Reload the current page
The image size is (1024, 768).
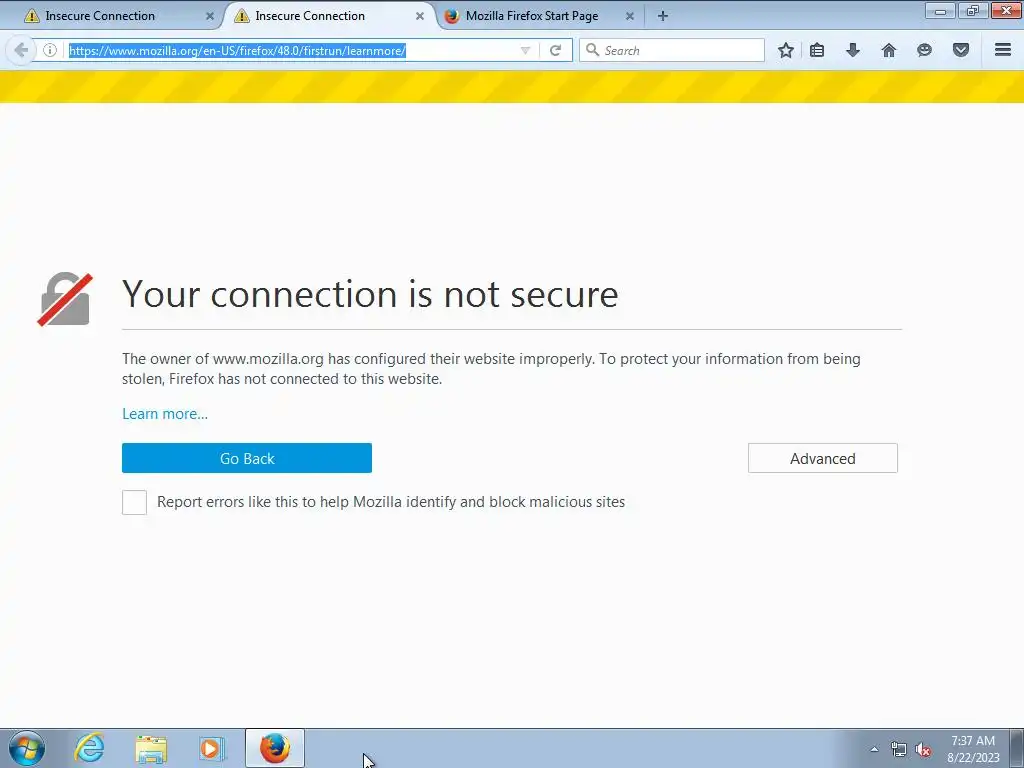click(x=555, y=50)
